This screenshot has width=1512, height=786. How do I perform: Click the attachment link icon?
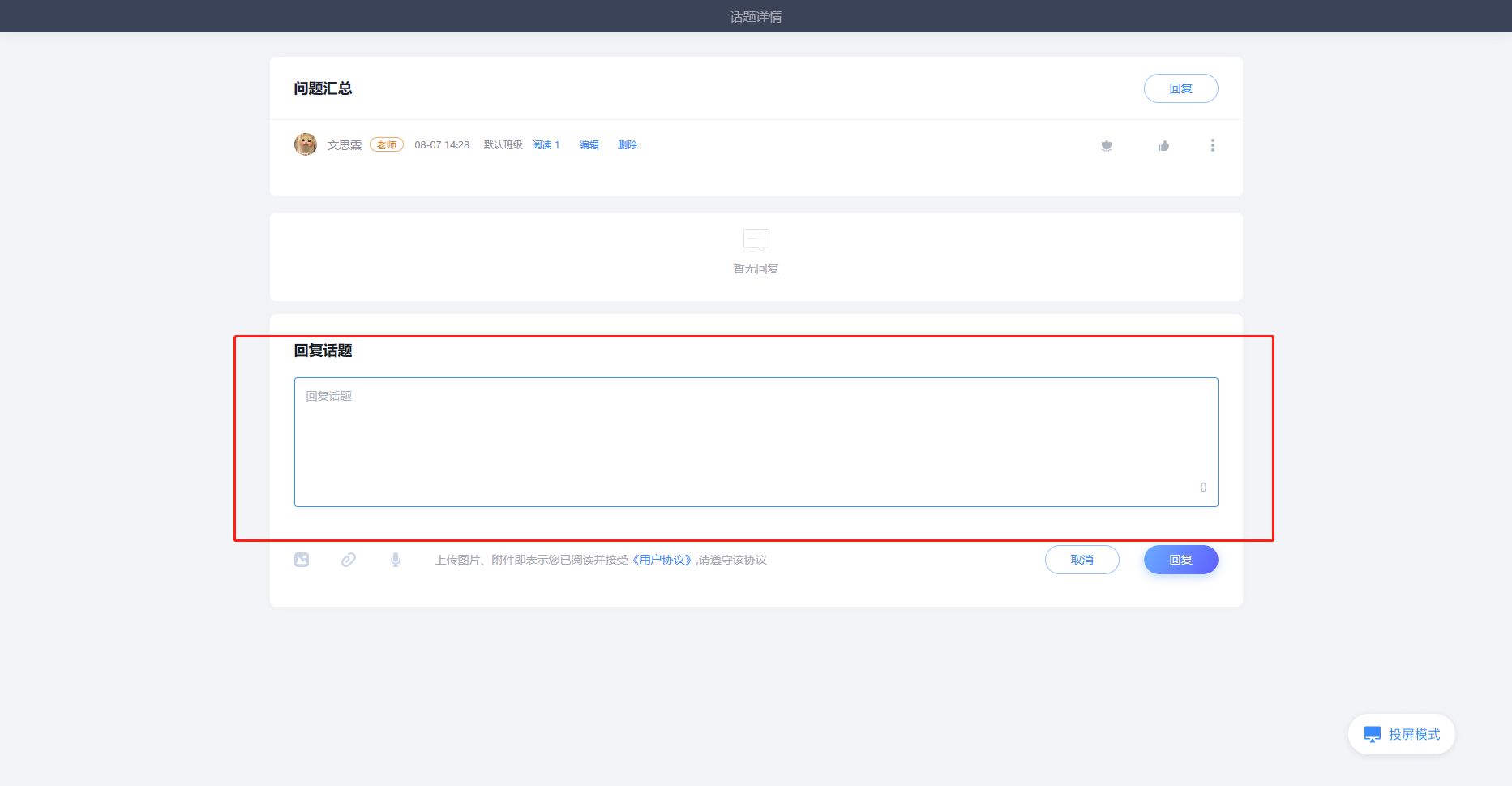[349, 560]
